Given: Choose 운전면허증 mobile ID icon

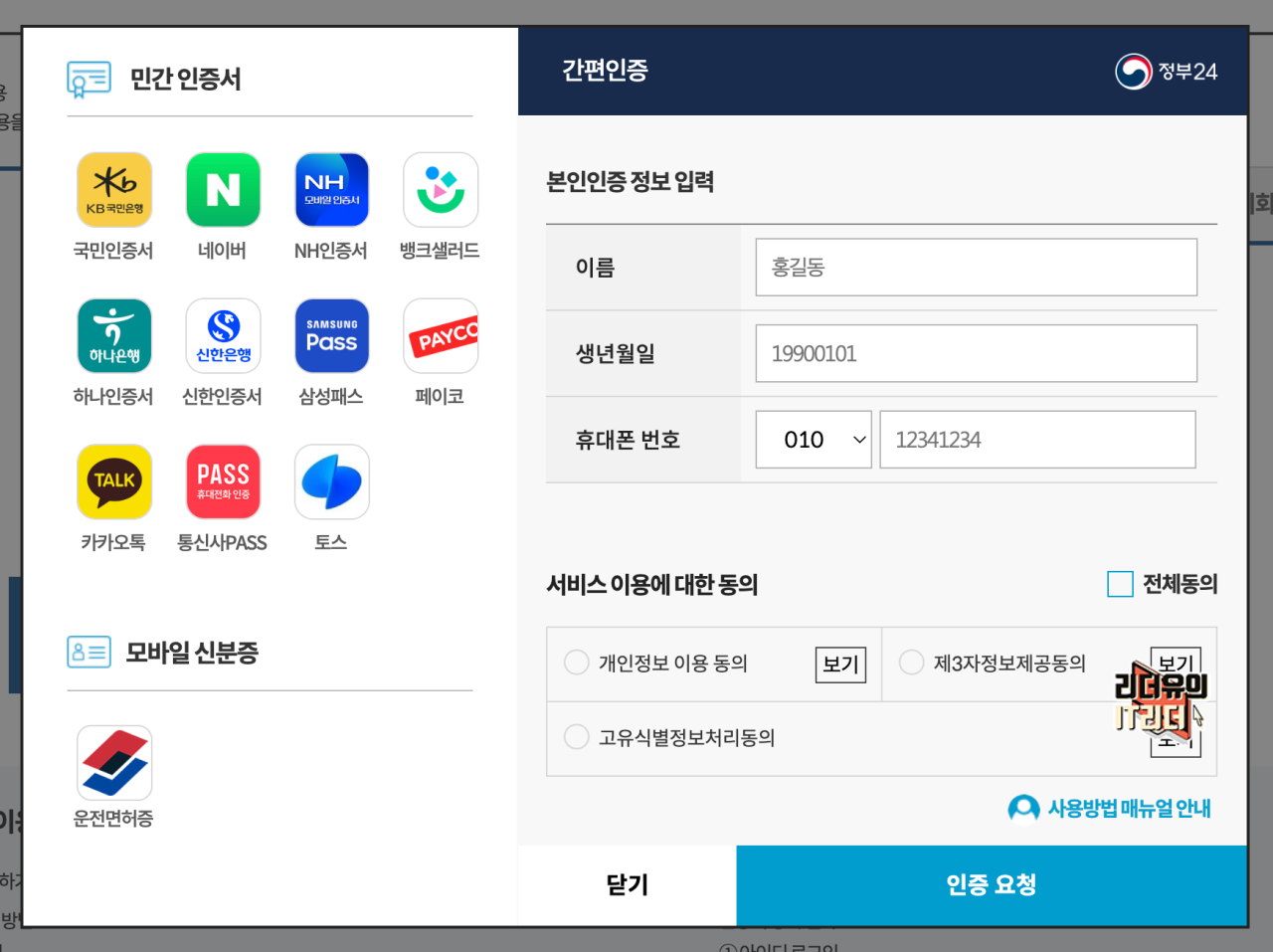Looking at the screenshot, I should tap(114, 763).
